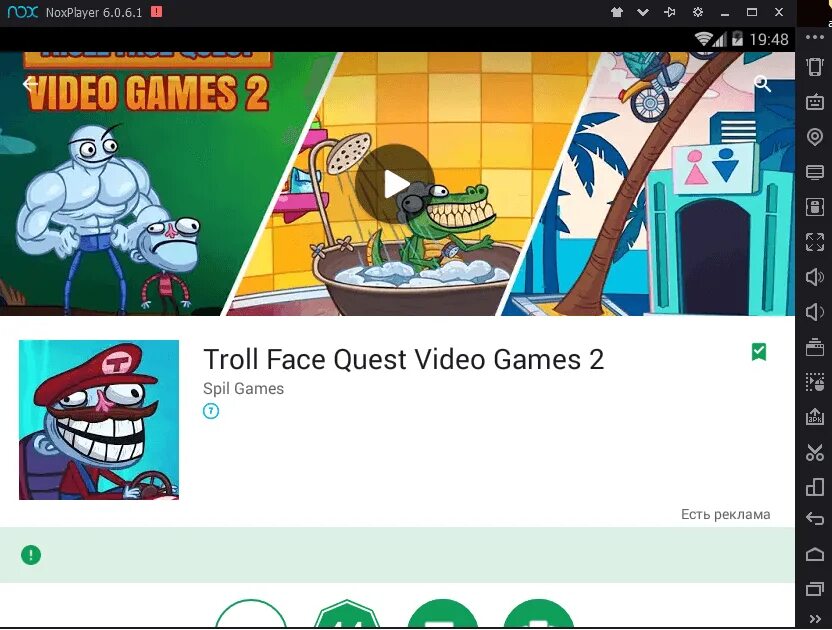Toggle fullscreen mode sidebar icon
The image size is (832, 630).
(814, 242)
